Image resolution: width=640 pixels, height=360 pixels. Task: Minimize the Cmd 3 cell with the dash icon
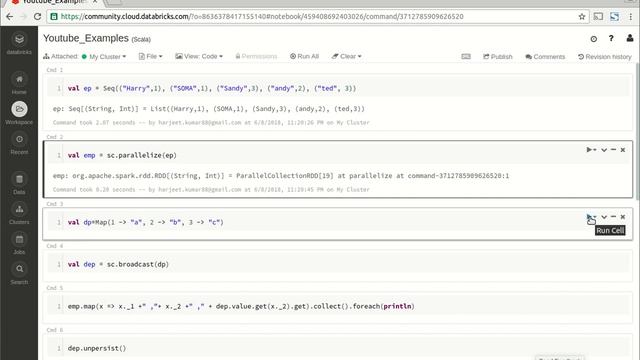(x=613, y=217)
